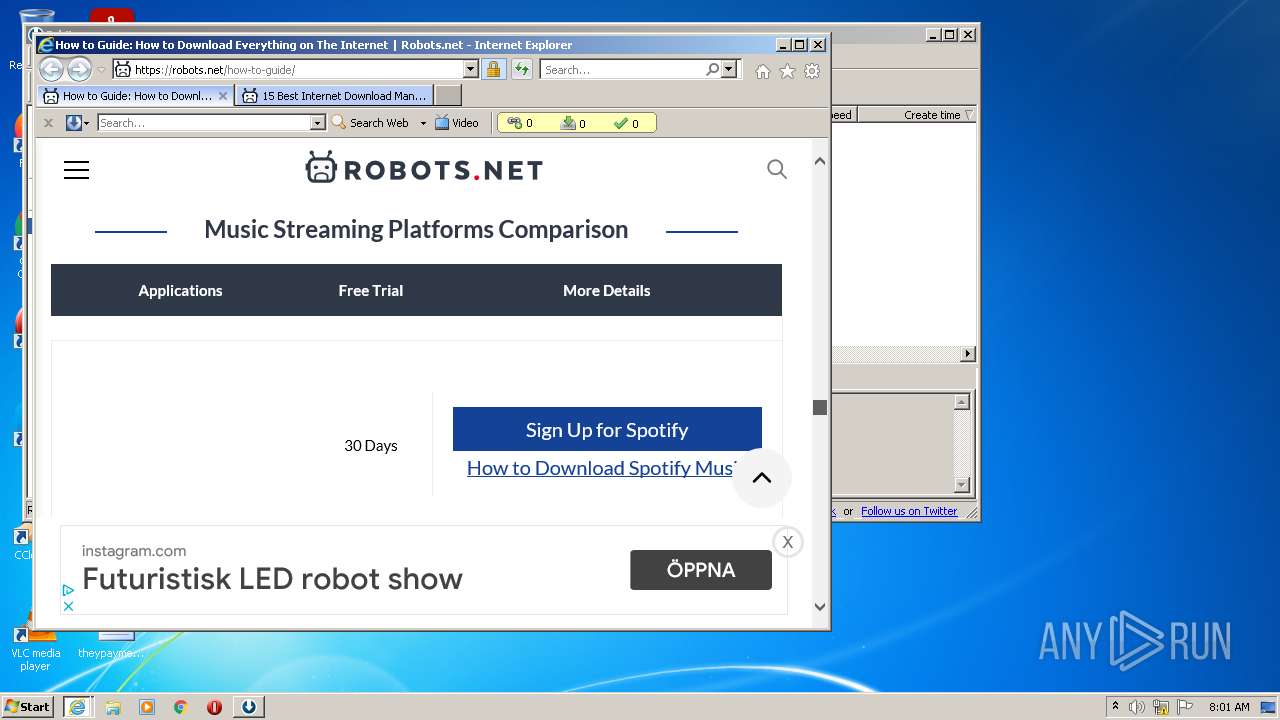Click the downloads counter icon showing 0
The height and width of the screenshot is (720, 1280).
point(568,123)
